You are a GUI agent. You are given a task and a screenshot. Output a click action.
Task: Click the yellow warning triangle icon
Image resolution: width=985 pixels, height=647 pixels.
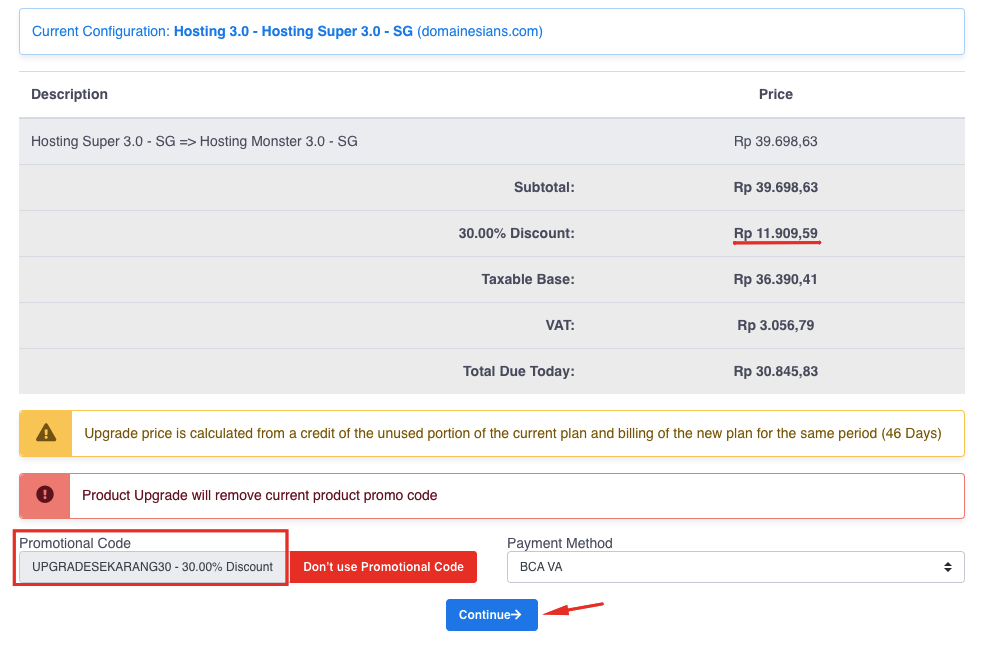click(x=44, y=433)
